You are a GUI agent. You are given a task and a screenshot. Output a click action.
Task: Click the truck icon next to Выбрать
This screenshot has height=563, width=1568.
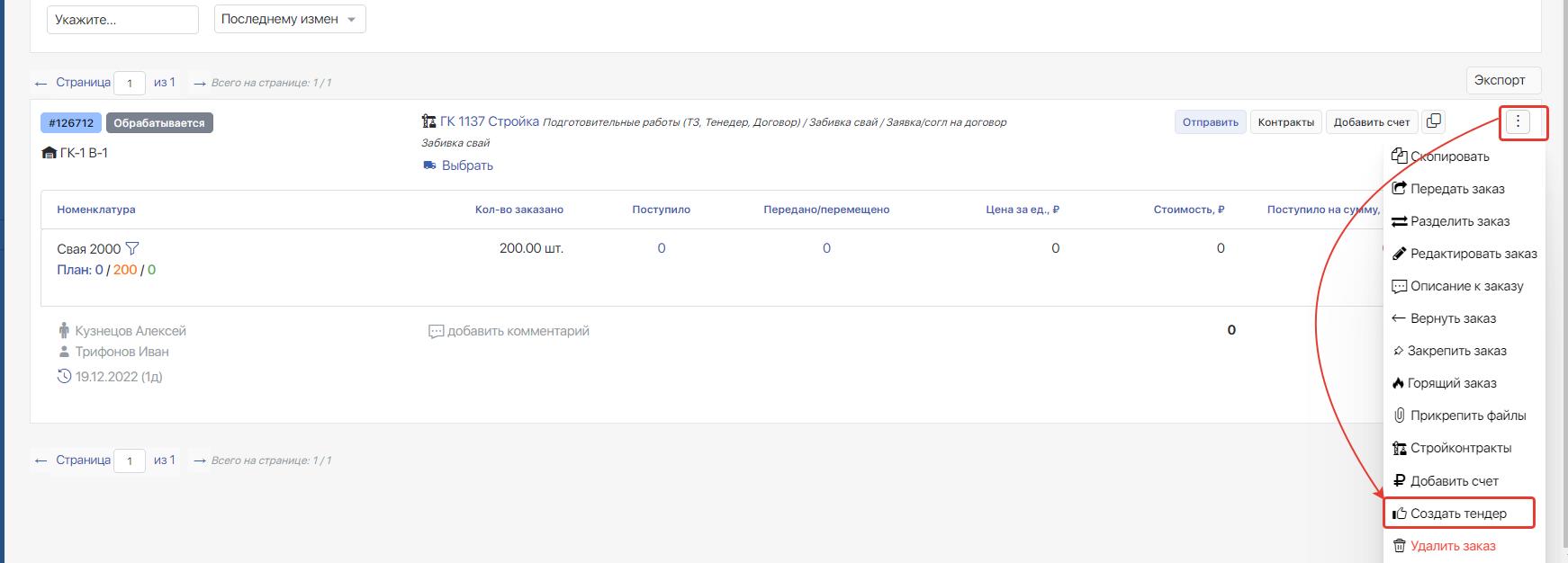click(429, 165)
